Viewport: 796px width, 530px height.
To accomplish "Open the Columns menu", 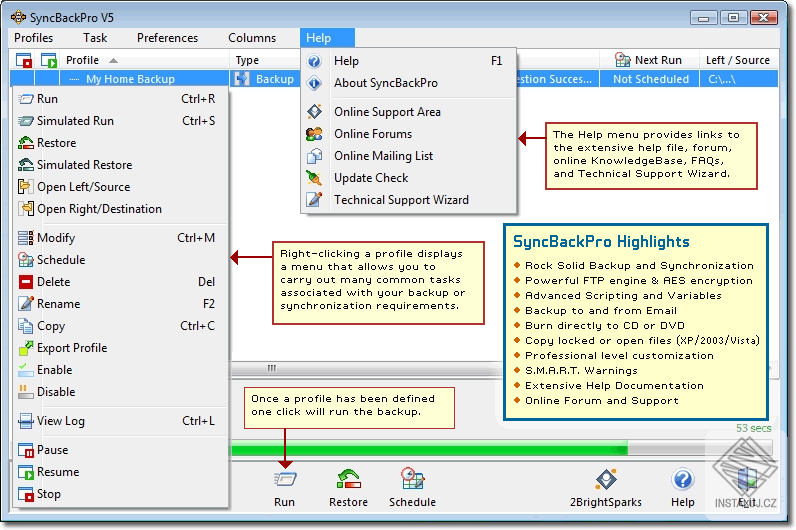I will (x=252, y=38).
